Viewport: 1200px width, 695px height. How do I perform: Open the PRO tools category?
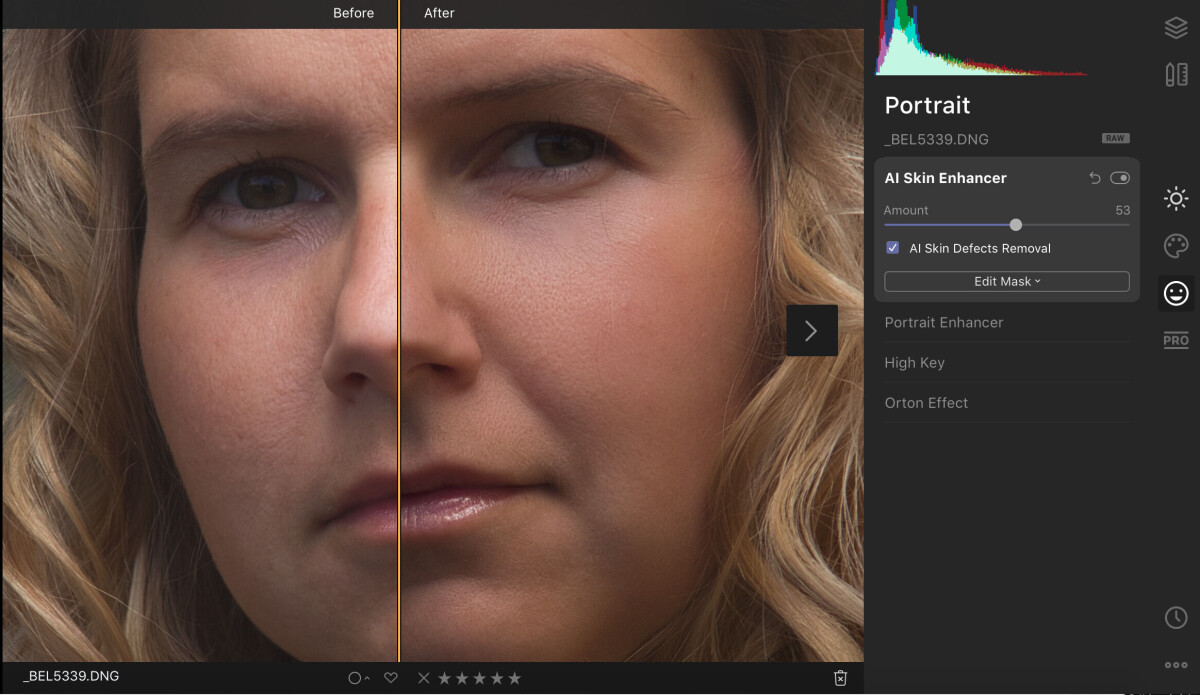click(x=1176, y=340)
